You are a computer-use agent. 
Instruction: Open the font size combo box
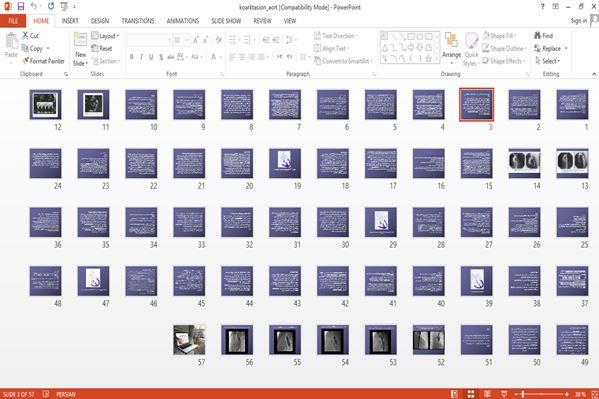coord(181,40)
